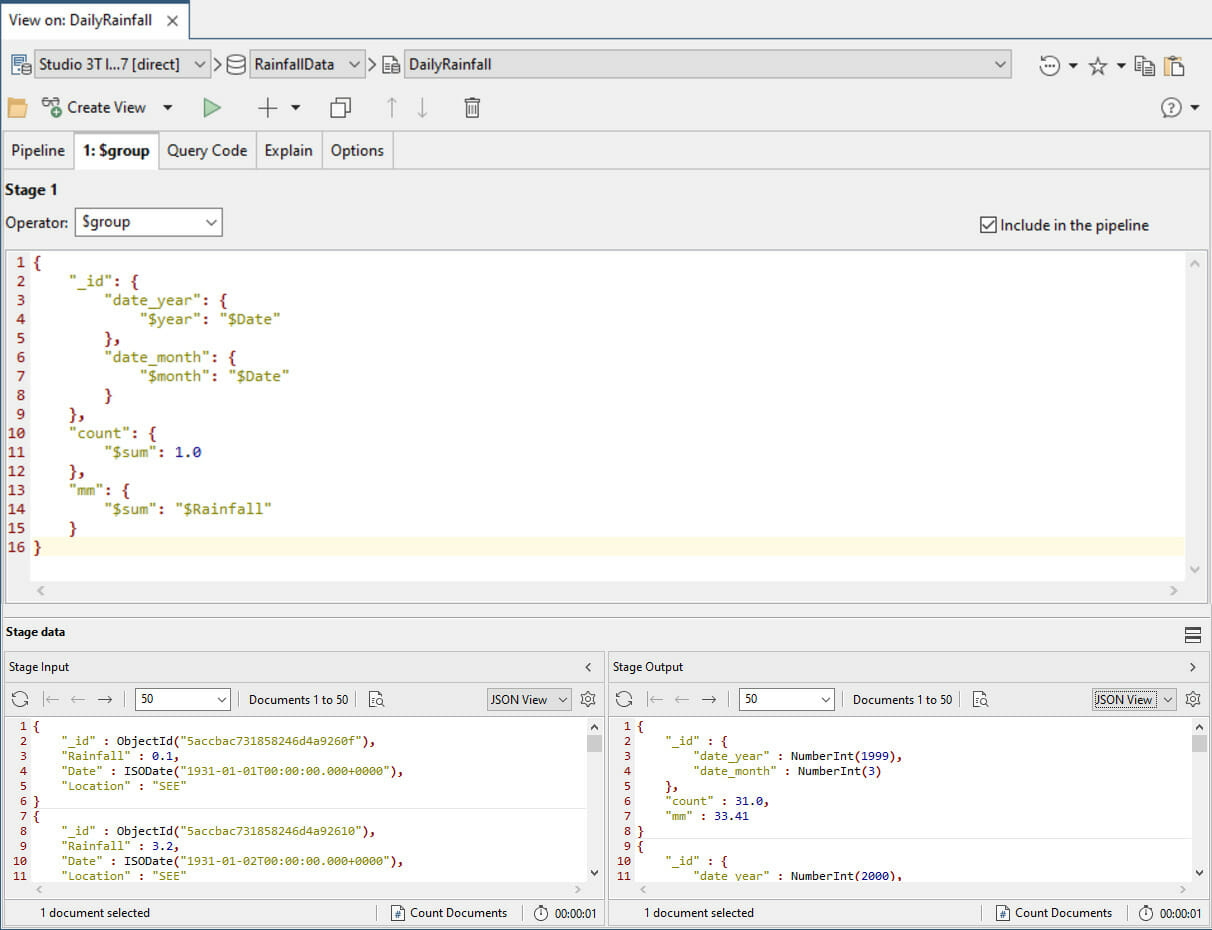Open Stage Output settings gear
The image size is (1212, 930).
1192,700
